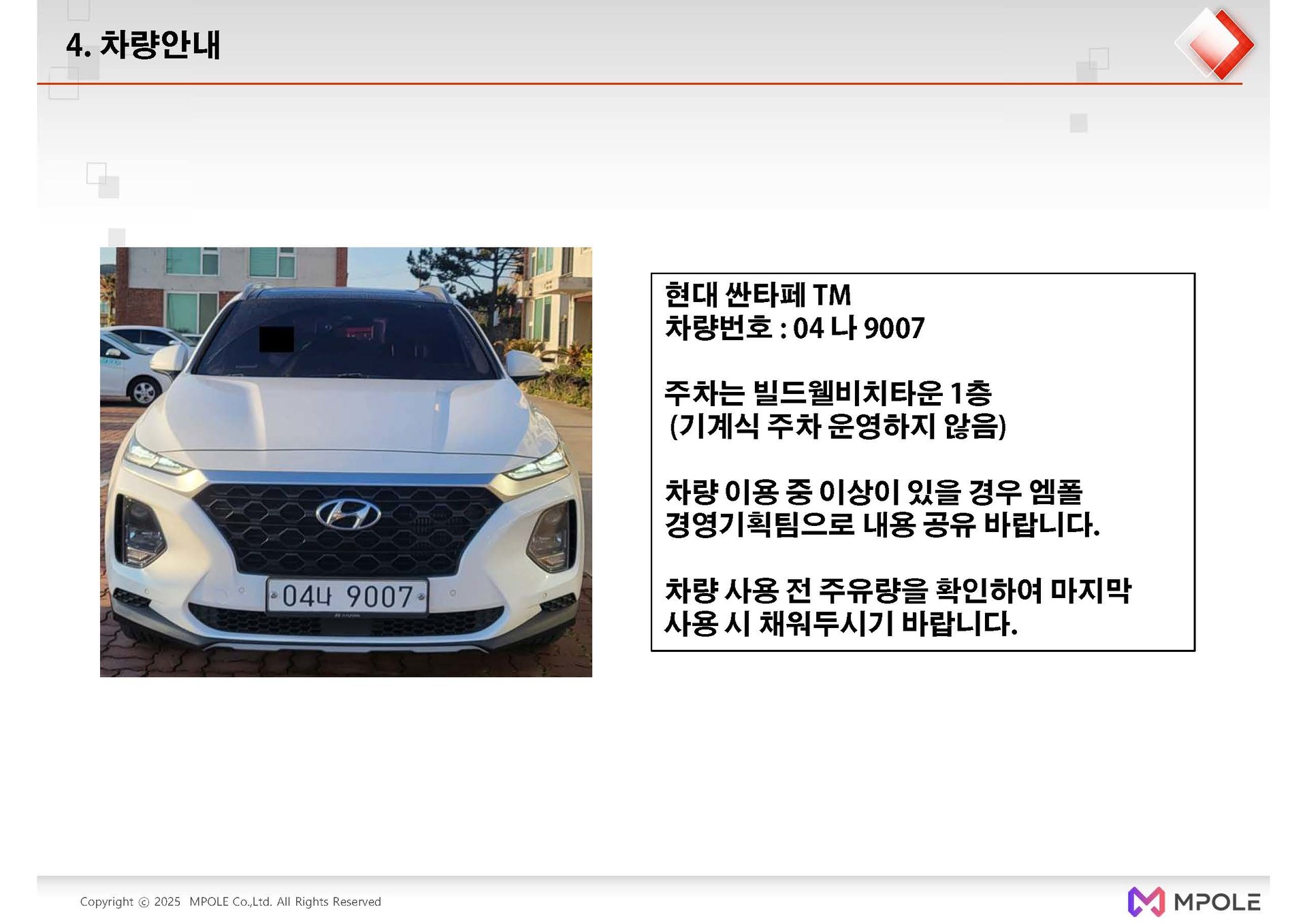Click the text '(기계식 주차 운영하지 않음)'
The image size is (1307, 924).
[837, 427]
